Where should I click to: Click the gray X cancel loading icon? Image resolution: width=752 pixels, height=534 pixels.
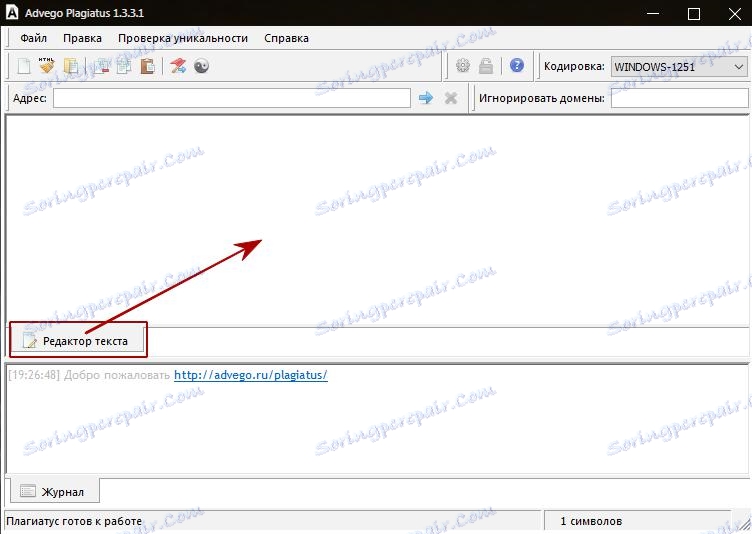(x=451, y=98)
